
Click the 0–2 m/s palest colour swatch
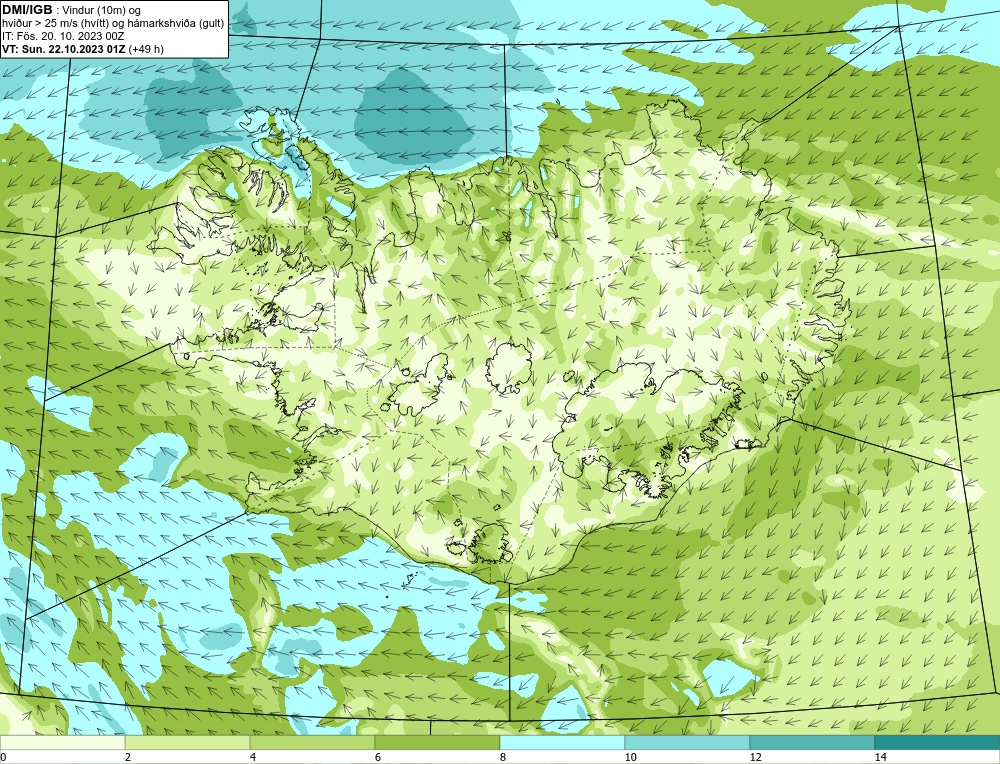tap(62, 743)
